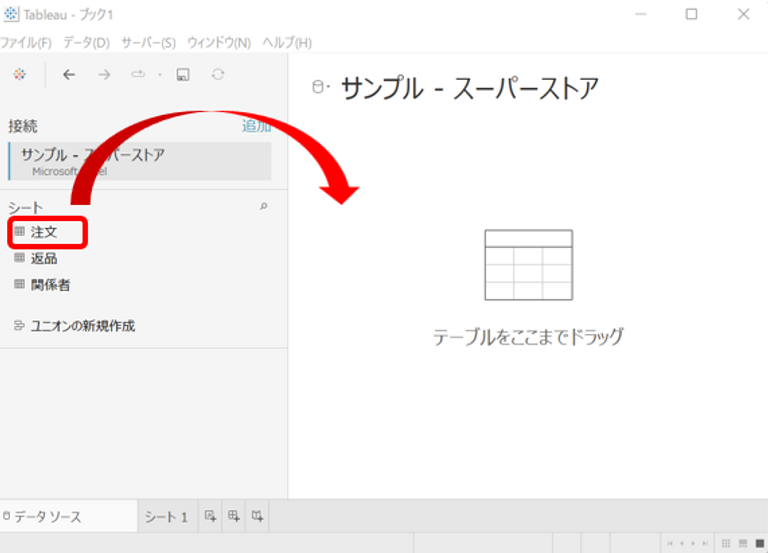Click the show sheet sorter grid icon

pos(726,543)
